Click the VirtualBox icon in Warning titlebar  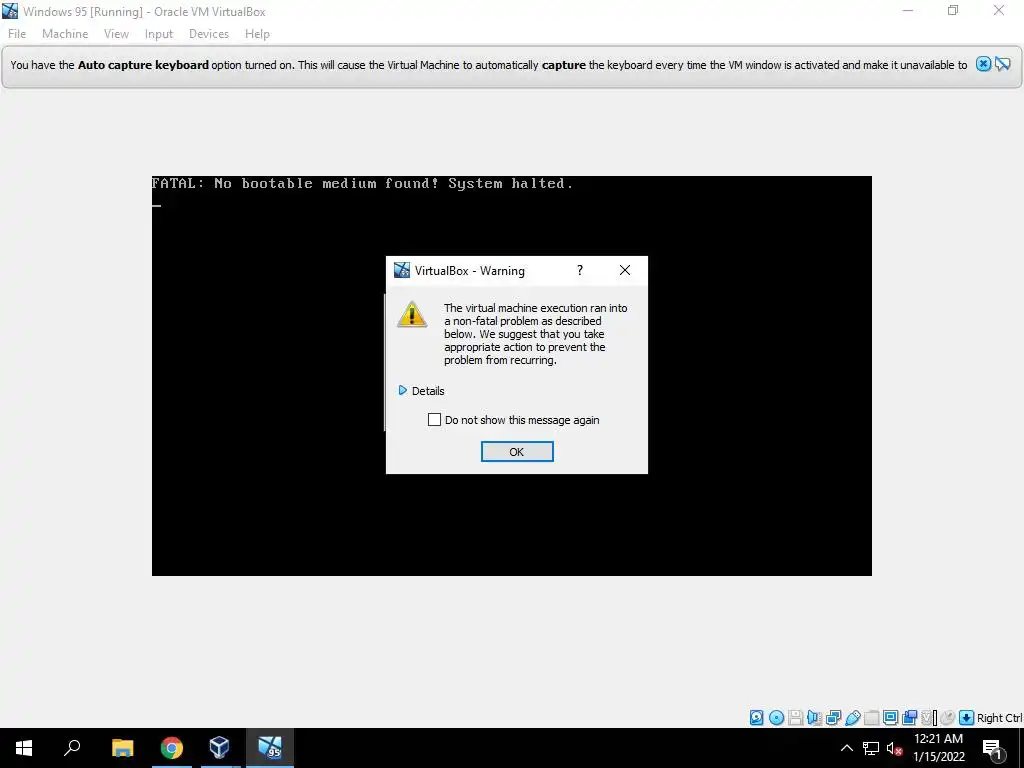click(402, 270)
